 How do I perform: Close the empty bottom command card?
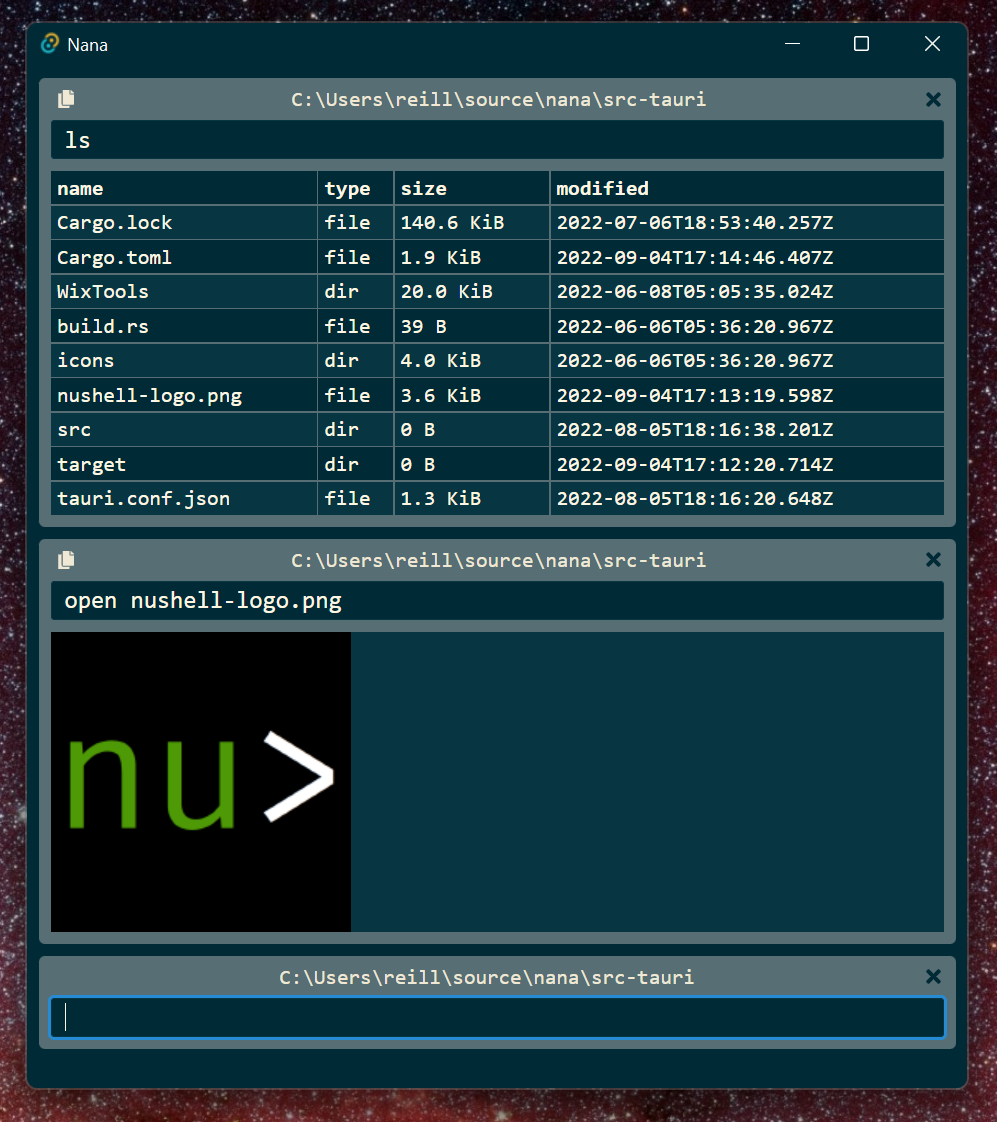pos(933,977)
